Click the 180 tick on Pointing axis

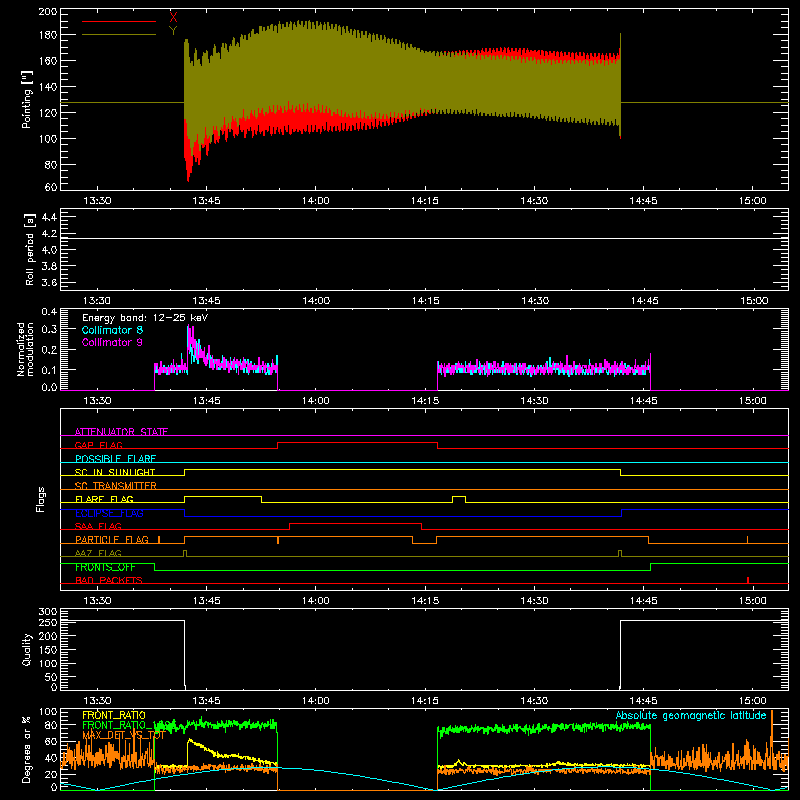click(x=47, y=35)
